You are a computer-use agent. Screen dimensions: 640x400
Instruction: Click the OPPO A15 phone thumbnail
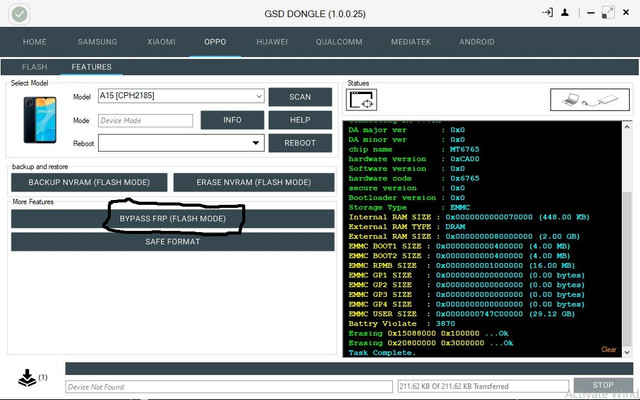click(40, 120)
